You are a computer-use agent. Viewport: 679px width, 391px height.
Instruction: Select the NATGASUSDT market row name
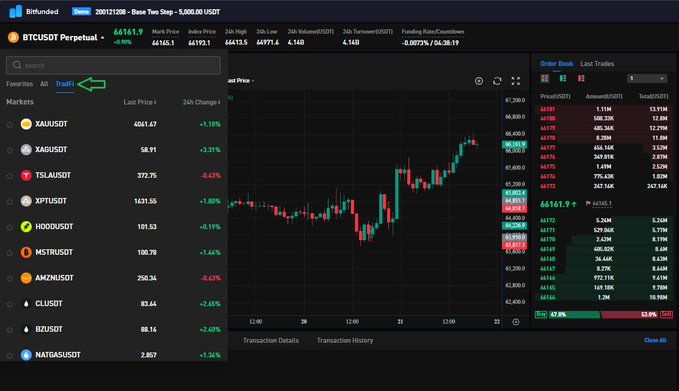coord(58,355)
